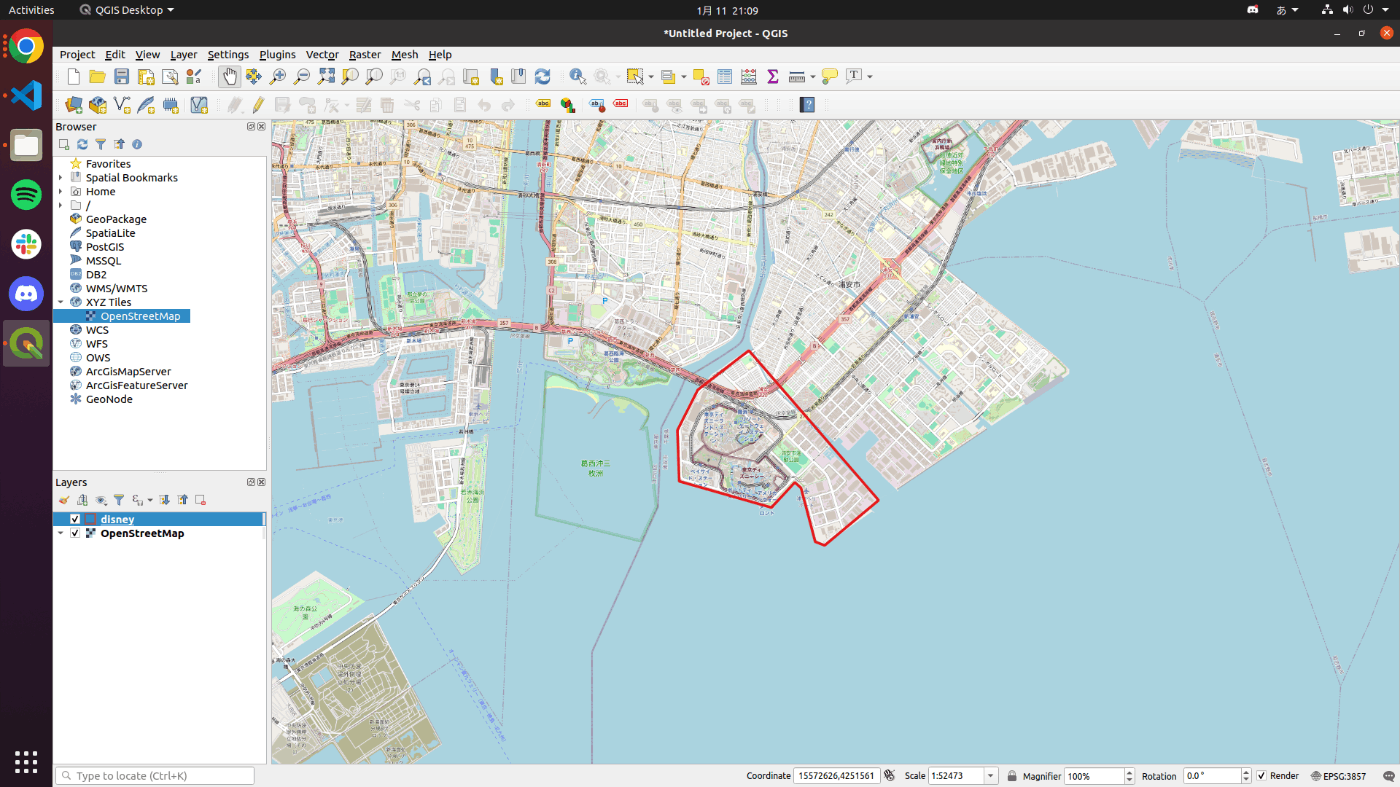1400x787 pixels.
Task: Click the Filter Browser funnel icon
Action: (100, 145)
